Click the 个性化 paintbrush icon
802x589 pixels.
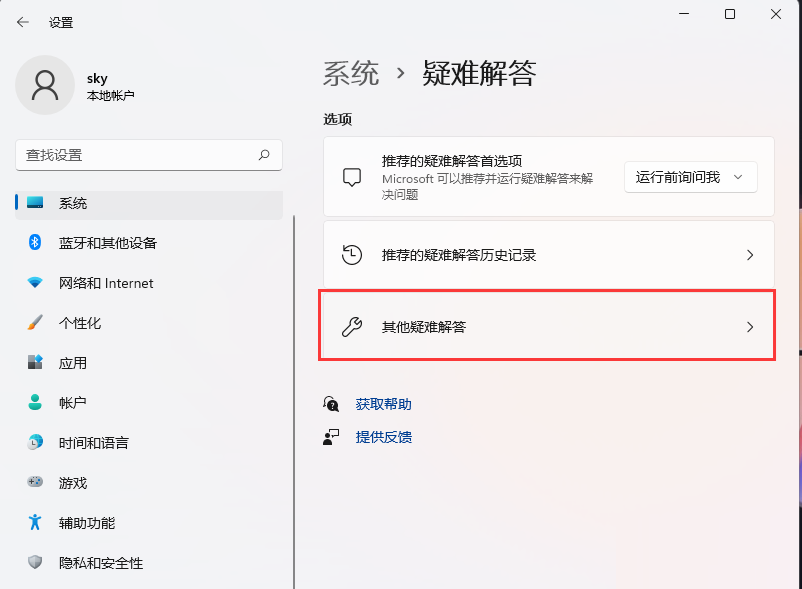pos(35,322)
